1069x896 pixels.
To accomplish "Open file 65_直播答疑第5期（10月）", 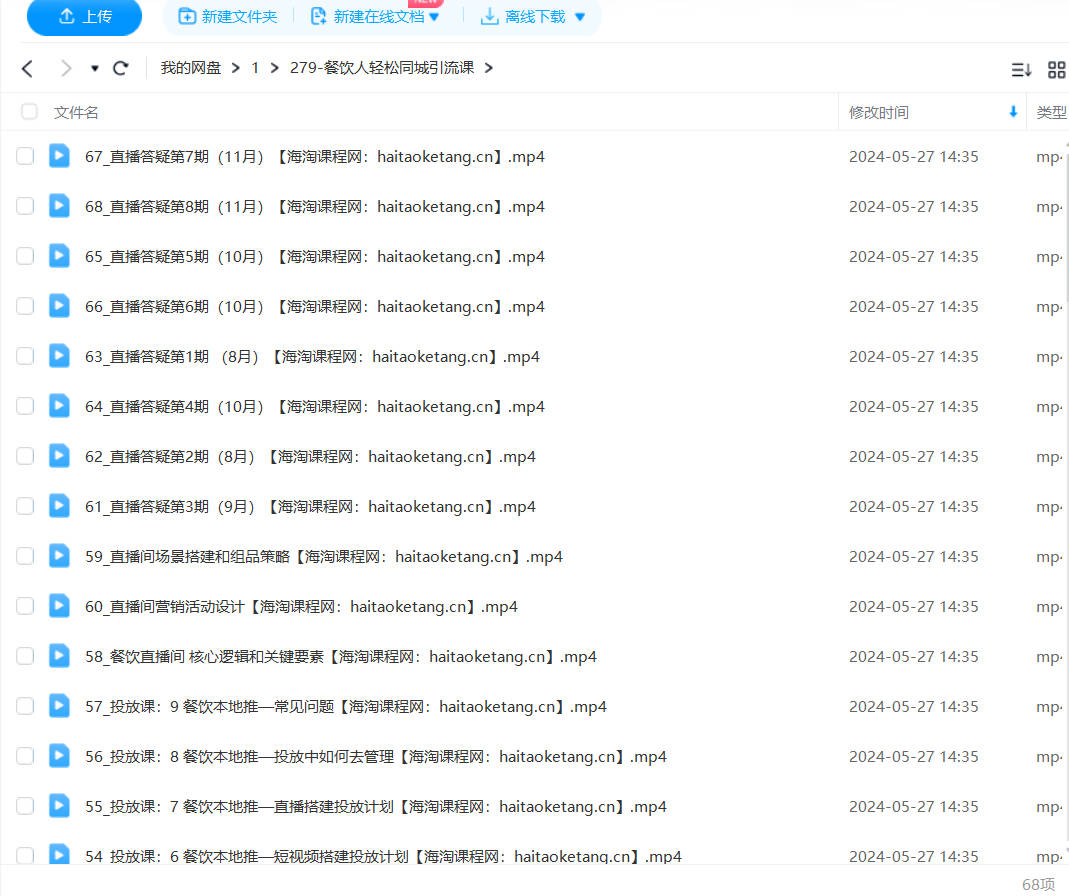I will point(315,257).
